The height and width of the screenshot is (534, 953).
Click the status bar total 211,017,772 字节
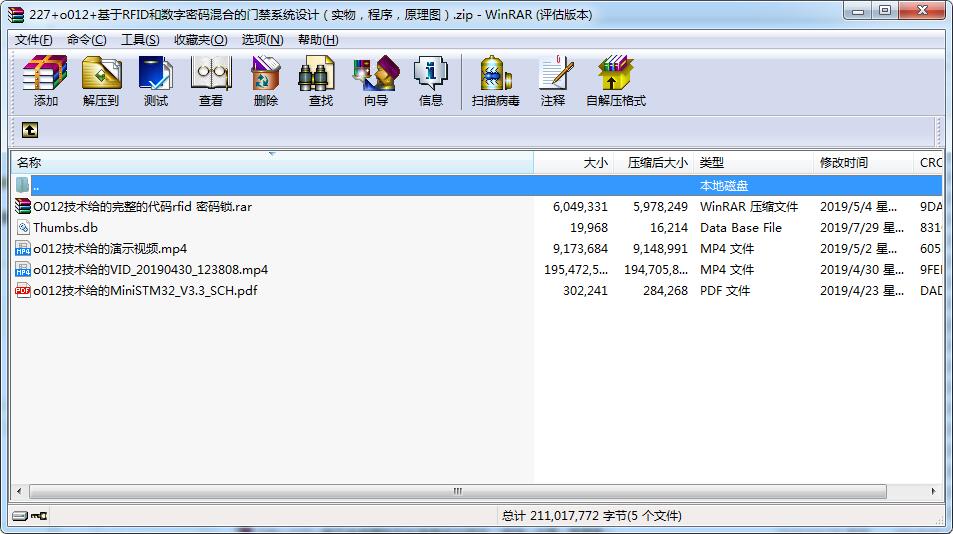coord(591,516)
